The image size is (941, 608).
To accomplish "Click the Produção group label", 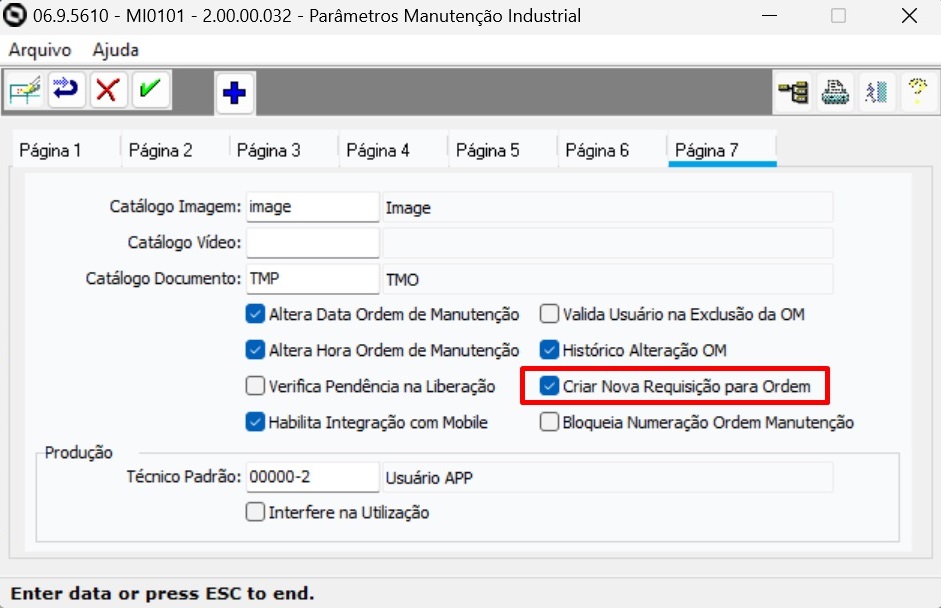I will pos(79,453).
